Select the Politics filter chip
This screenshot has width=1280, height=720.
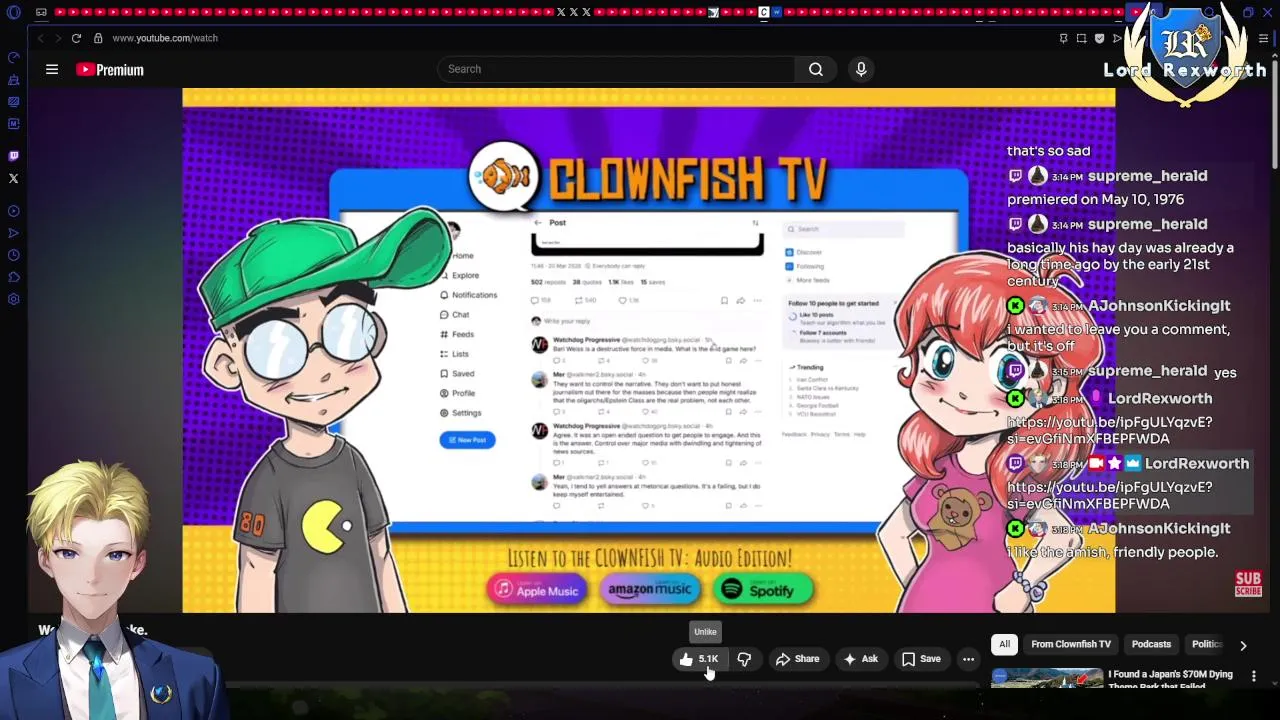(x=1206, y=645)
